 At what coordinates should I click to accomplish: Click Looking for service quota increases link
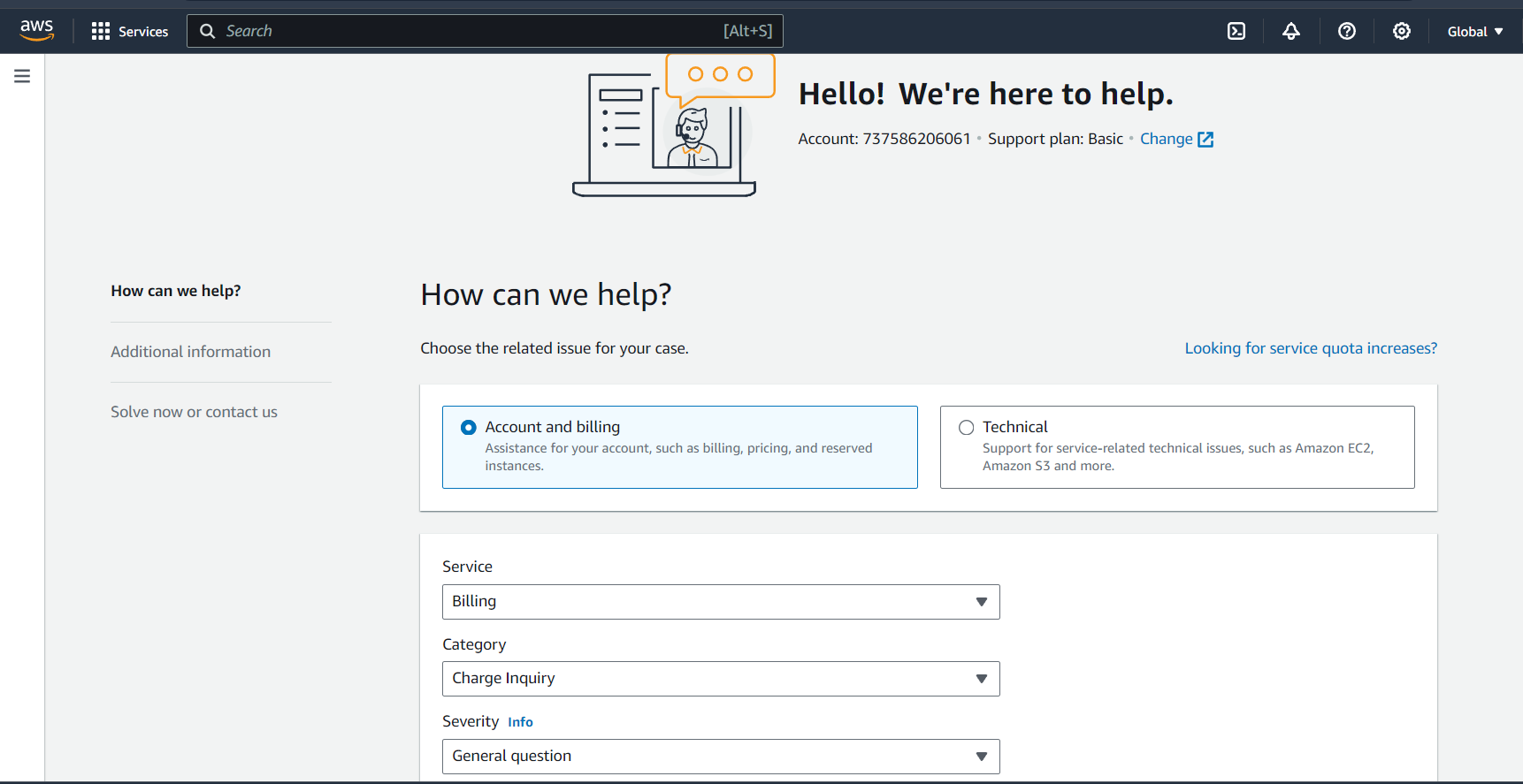1310,348
